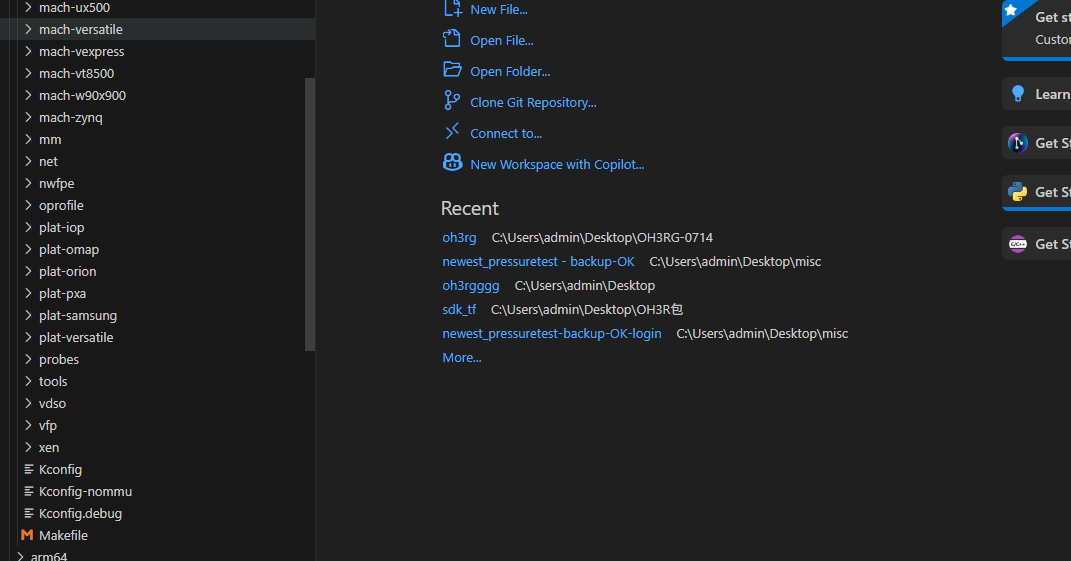
Task: Open the New File... link
Action: pos(499,10)
